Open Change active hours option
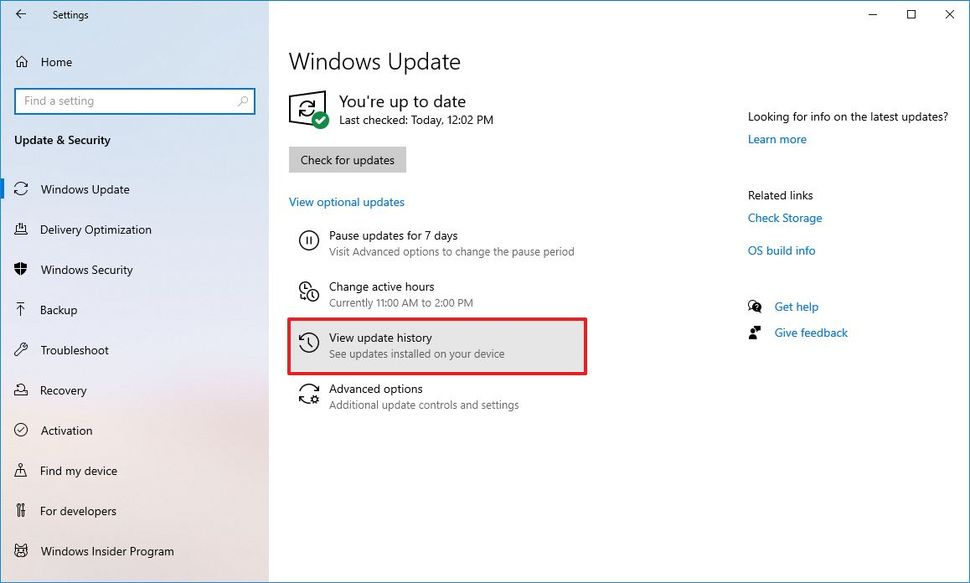This screenshot has width=970, height=583. pos(381,287)
